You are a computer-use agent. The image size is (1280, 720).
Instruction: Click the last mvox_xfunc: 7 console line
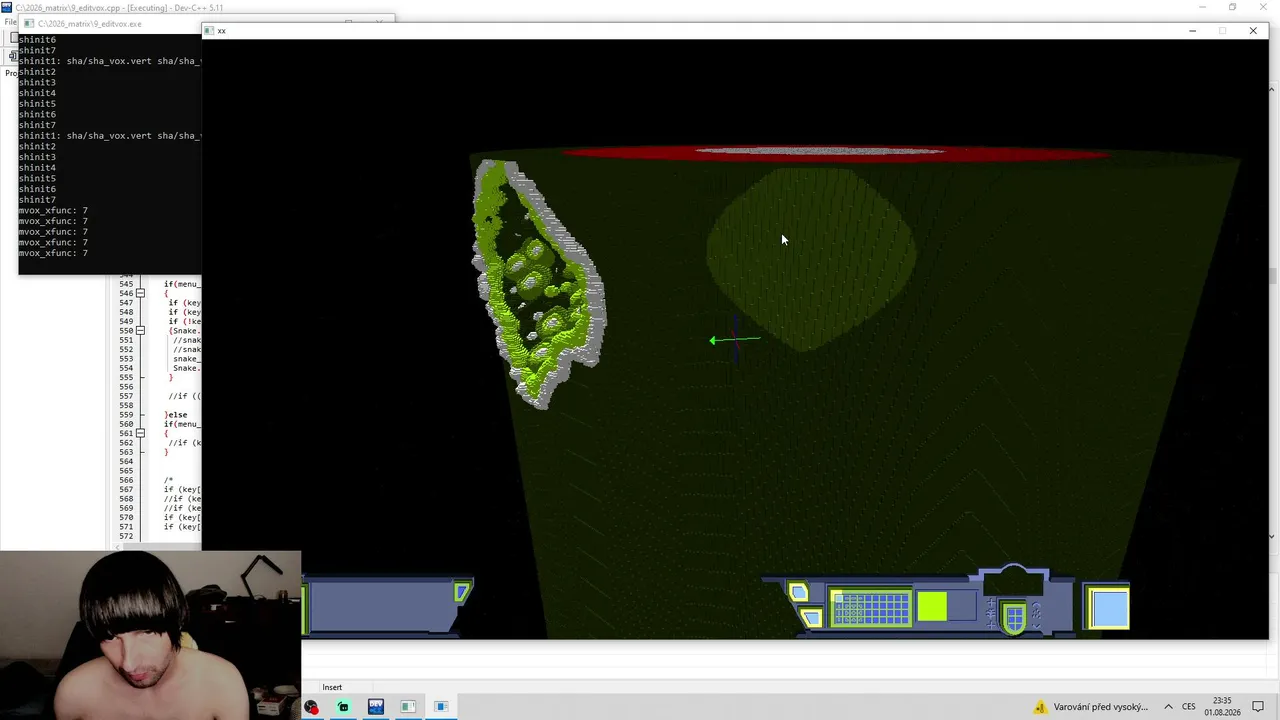click(x=53, y=253)
